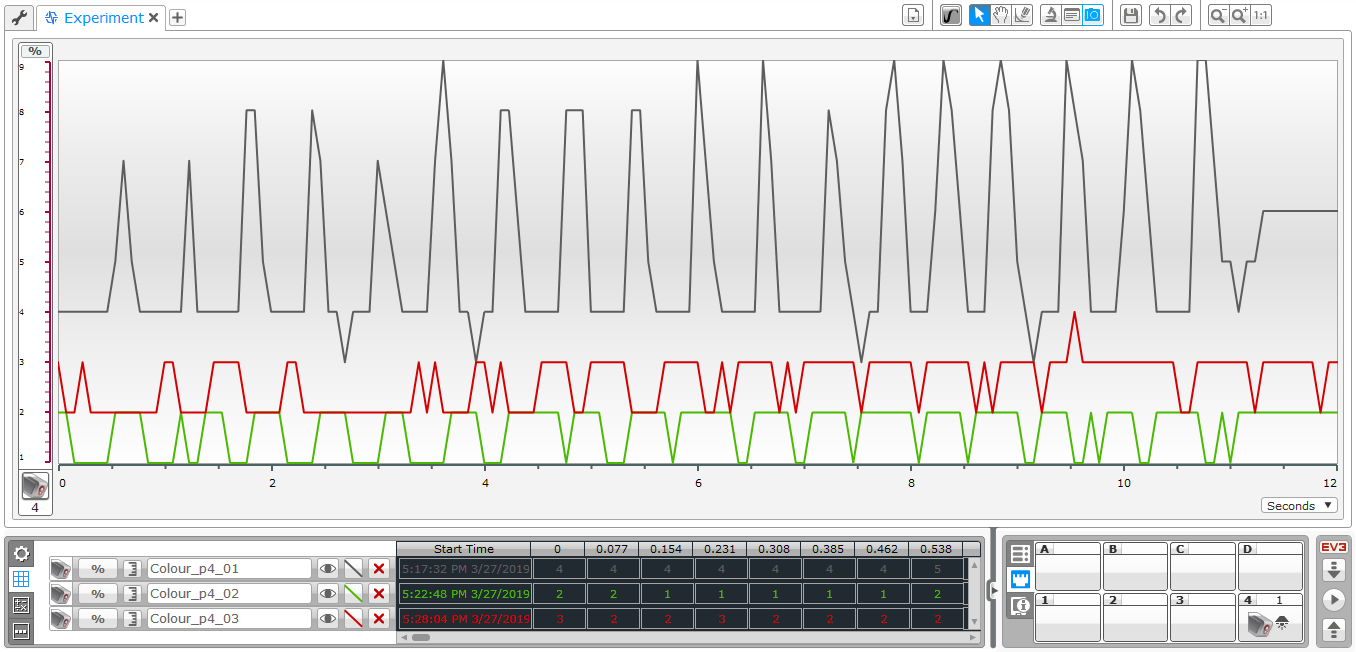Image resolution: width=1356 pixels, height=652 pixels.
Task: Click the Zoom In magnifier
Action: coord(1240,15)
